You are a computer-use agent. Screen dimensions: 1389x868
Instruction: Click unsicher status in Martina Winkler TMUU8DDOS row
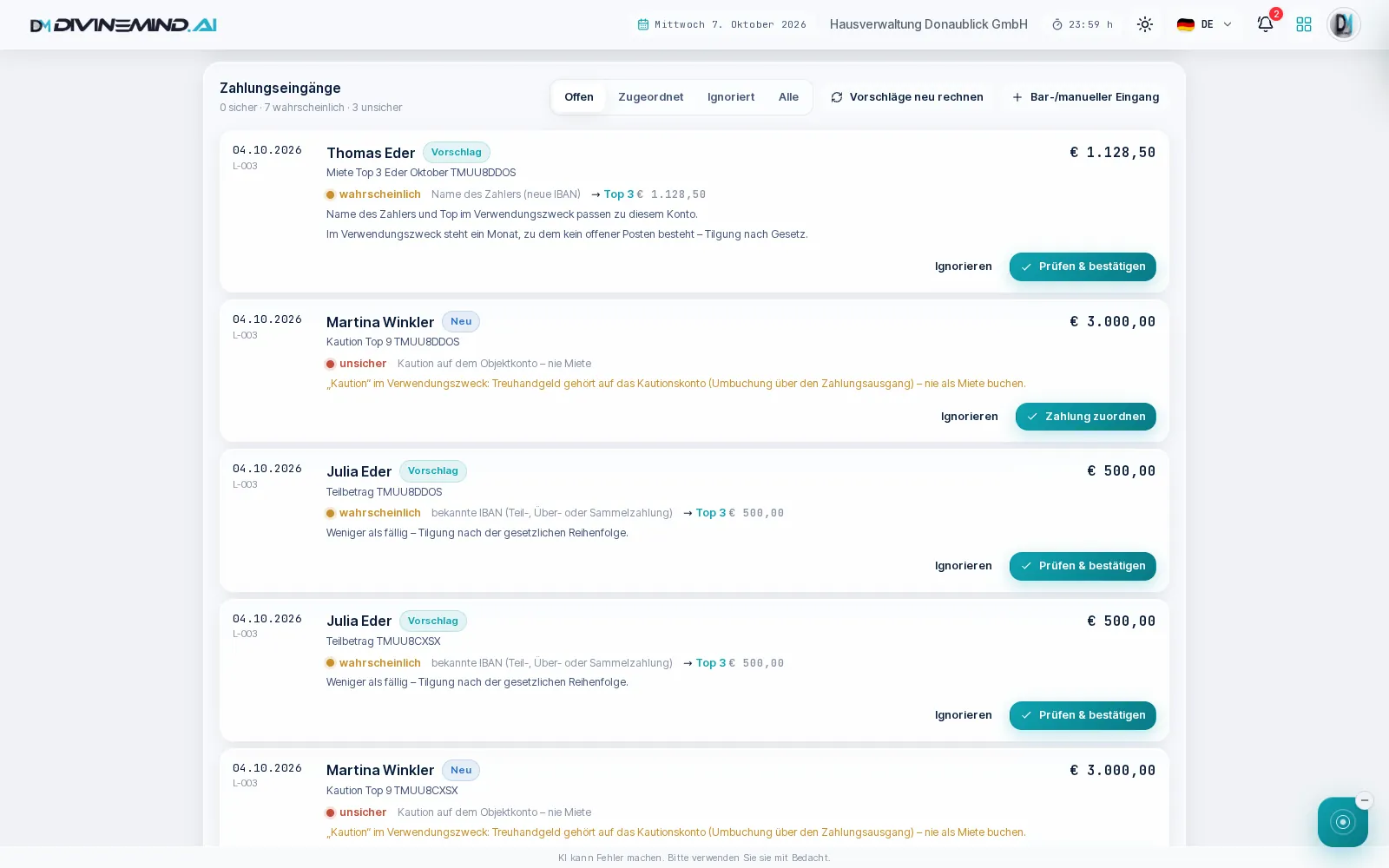(356, 364)
